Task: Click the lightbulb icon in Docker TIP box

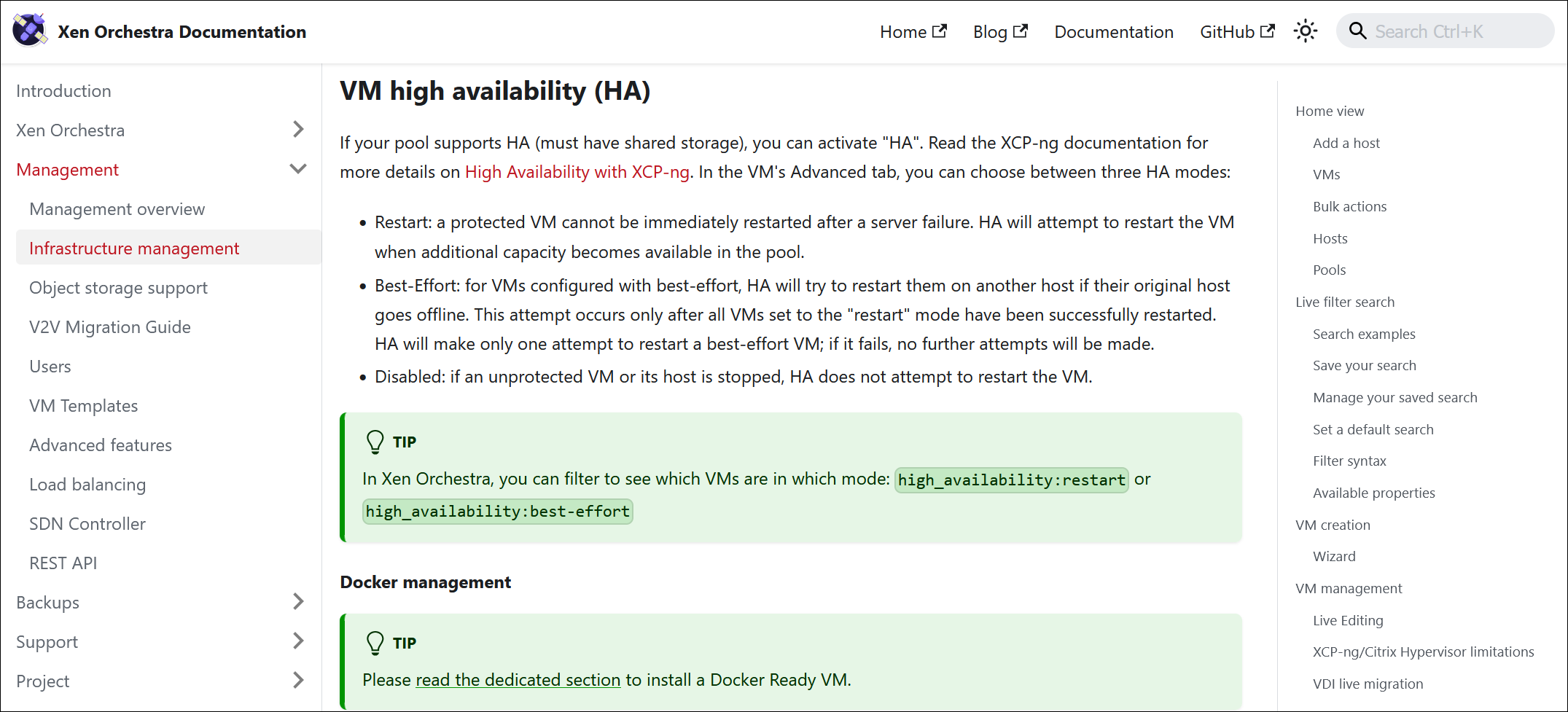Action: [x=375, y=643]
